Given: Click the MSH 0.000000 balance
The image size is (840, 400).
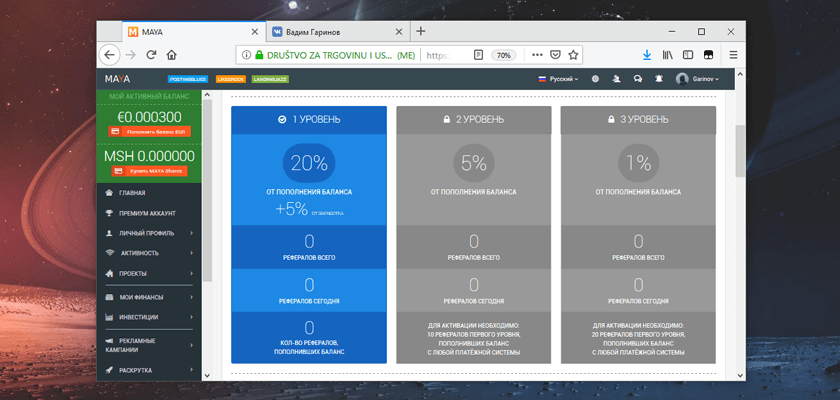Looking at the screenshot, I should [x=149, y=156].
